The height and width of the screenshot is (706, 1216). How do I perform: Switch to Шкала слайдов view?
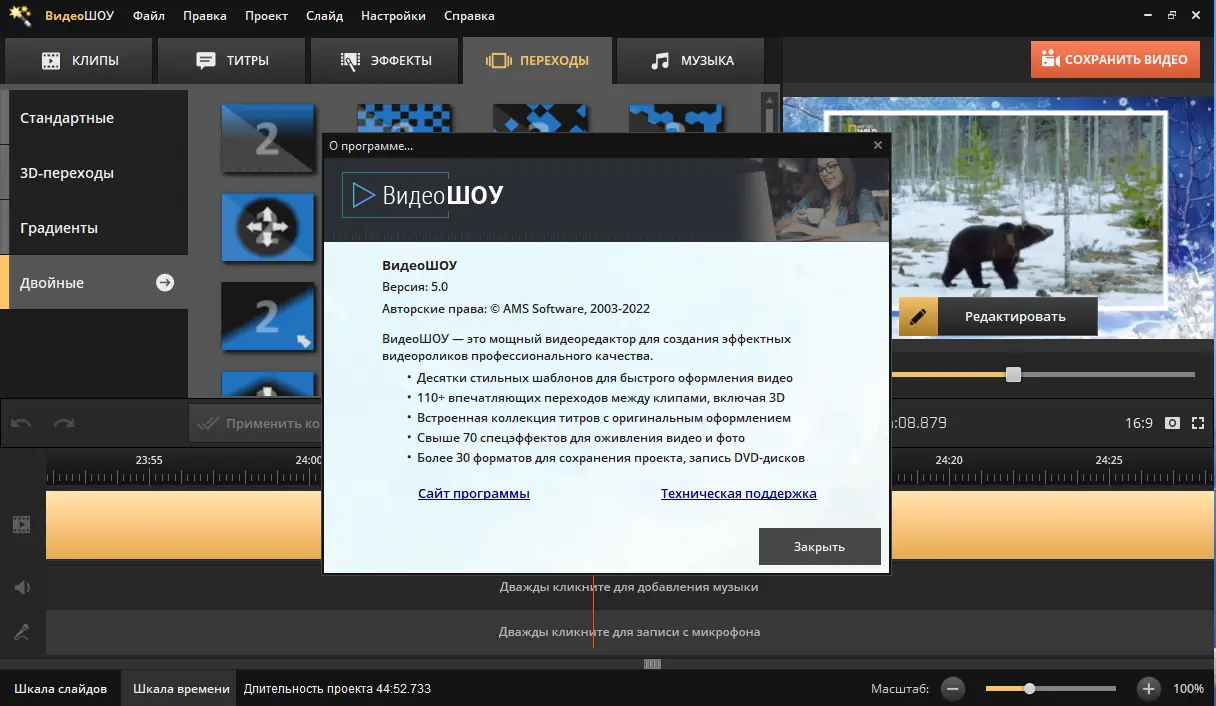(x=61, y=688)
